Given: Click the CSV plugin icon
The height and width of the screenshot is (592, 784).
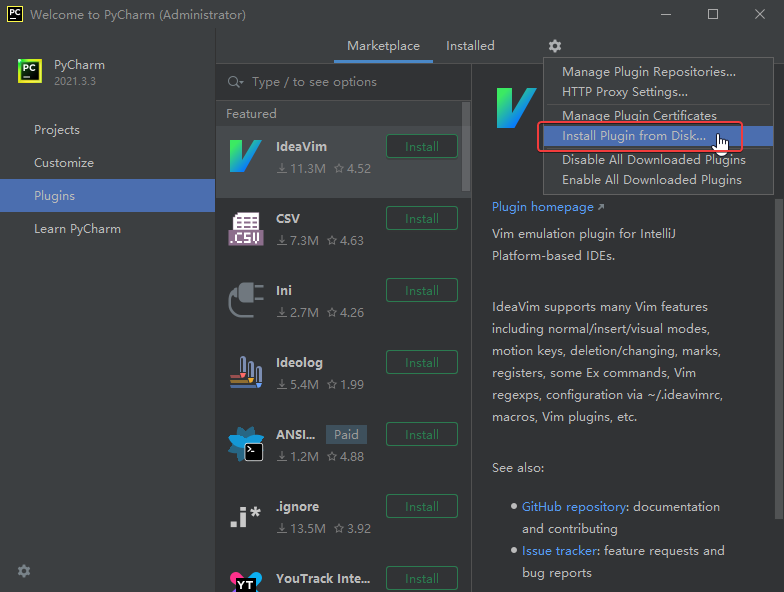Looking at the screenshot, I should (x=246, y=228).
